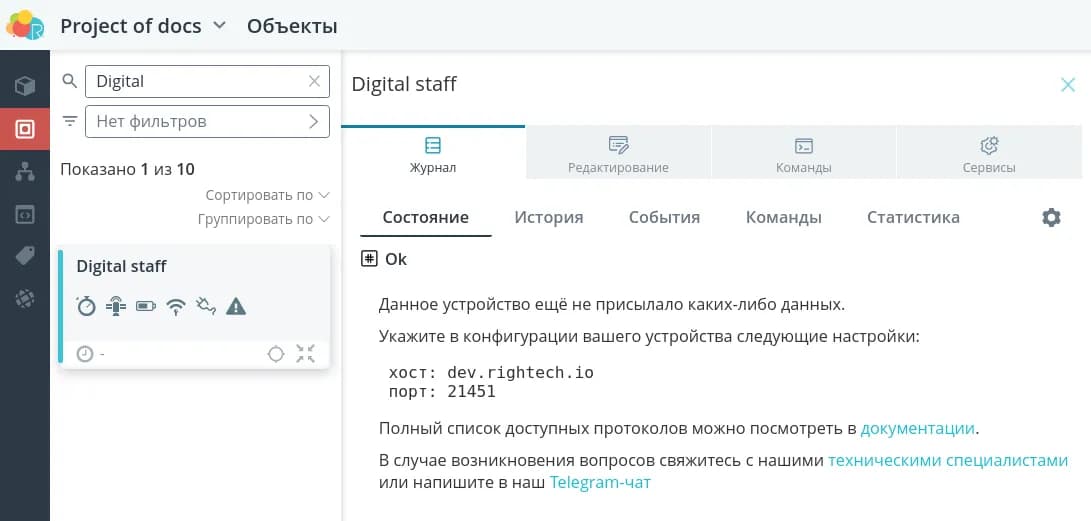The height and width of the screenshot is (521, 1091).
Task: Click the Digital search input field
Action: click(195, 82)
